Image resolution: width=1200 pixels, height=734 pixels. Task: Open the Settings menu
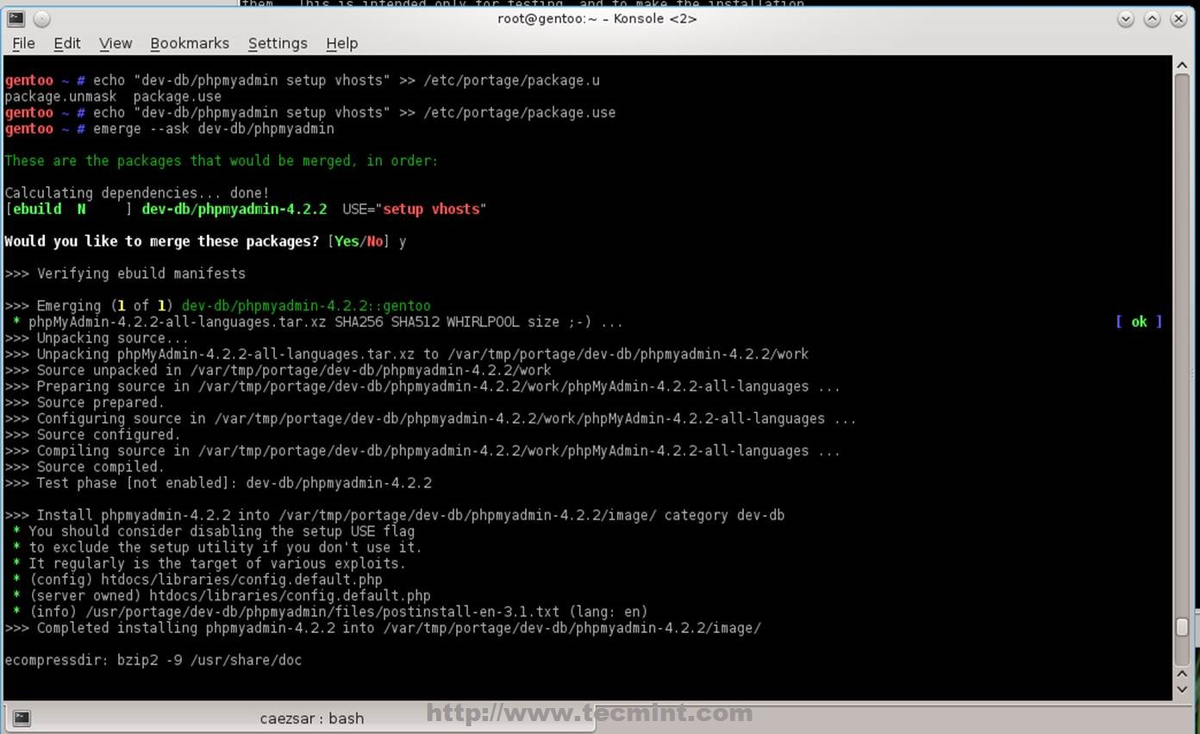point(277,43)
